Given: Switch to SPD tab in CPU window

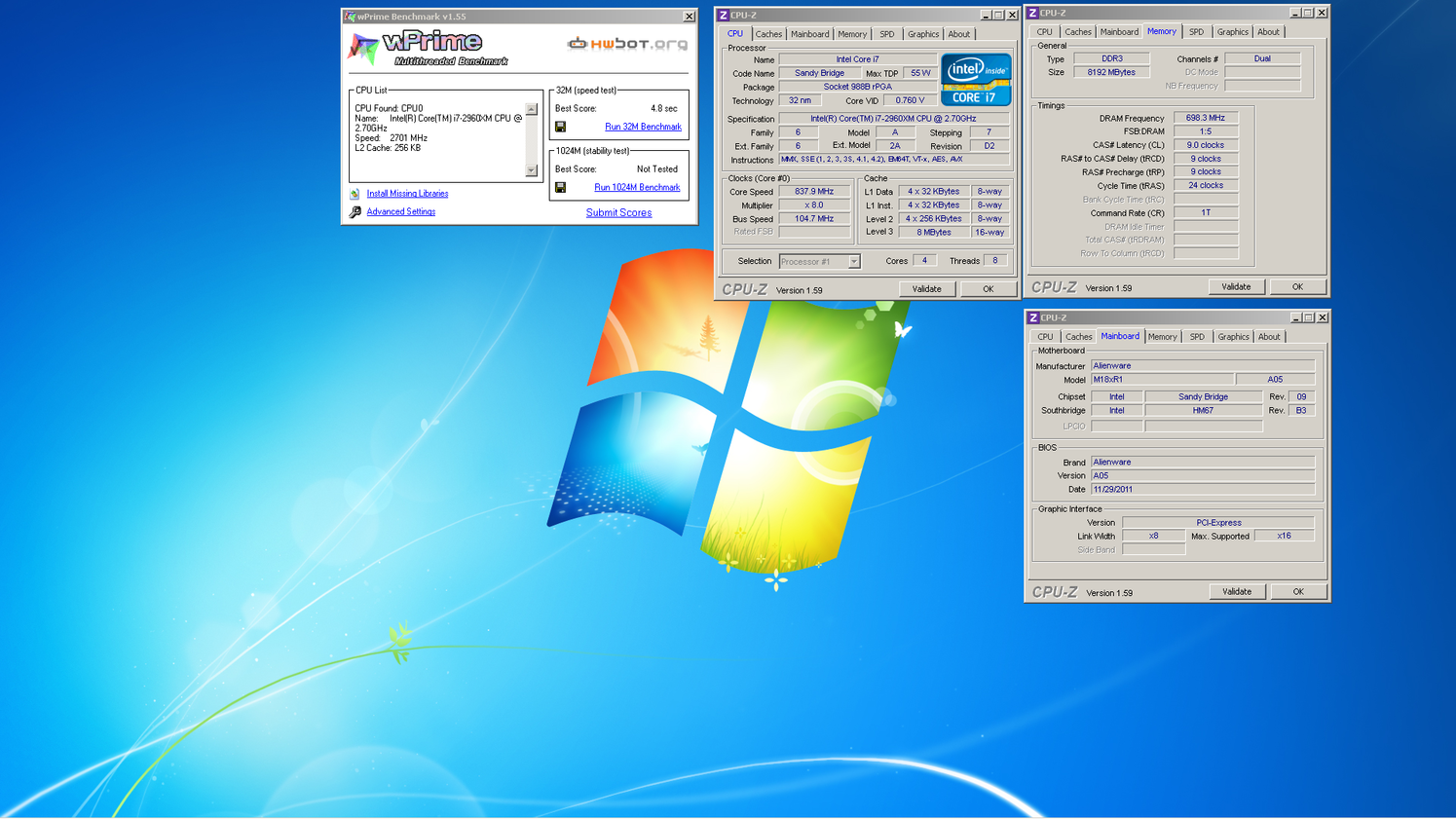Looking at the screenshot, I should pyautogui.click(x=886, y=34).
